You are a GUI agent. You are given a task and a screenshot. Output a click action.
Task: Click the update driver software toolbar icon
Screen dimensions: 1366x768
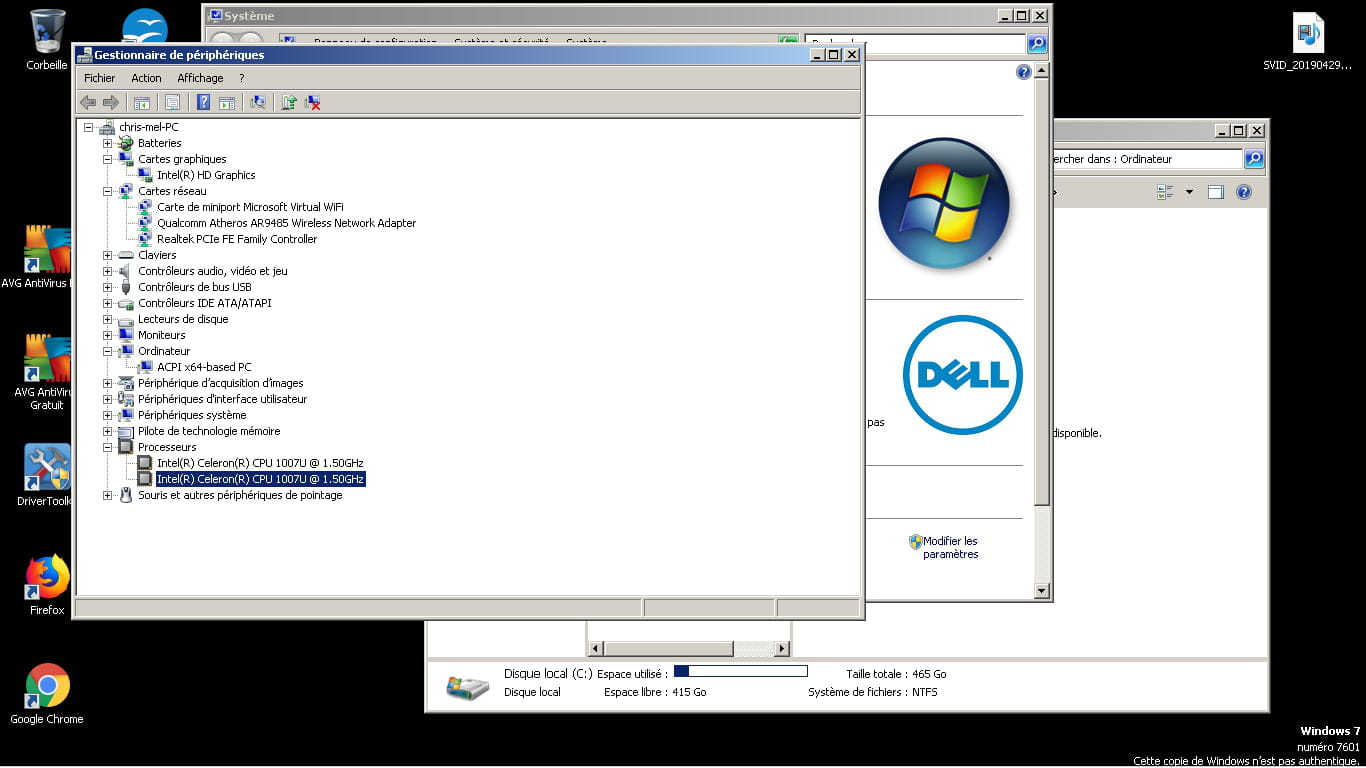click(289, 102)
